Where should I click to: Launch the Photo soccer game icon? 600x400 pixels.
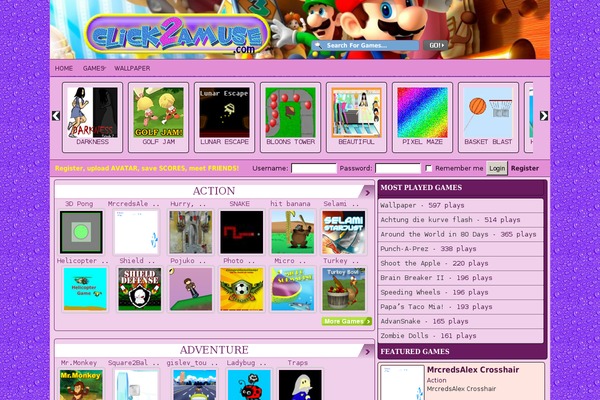241,289
